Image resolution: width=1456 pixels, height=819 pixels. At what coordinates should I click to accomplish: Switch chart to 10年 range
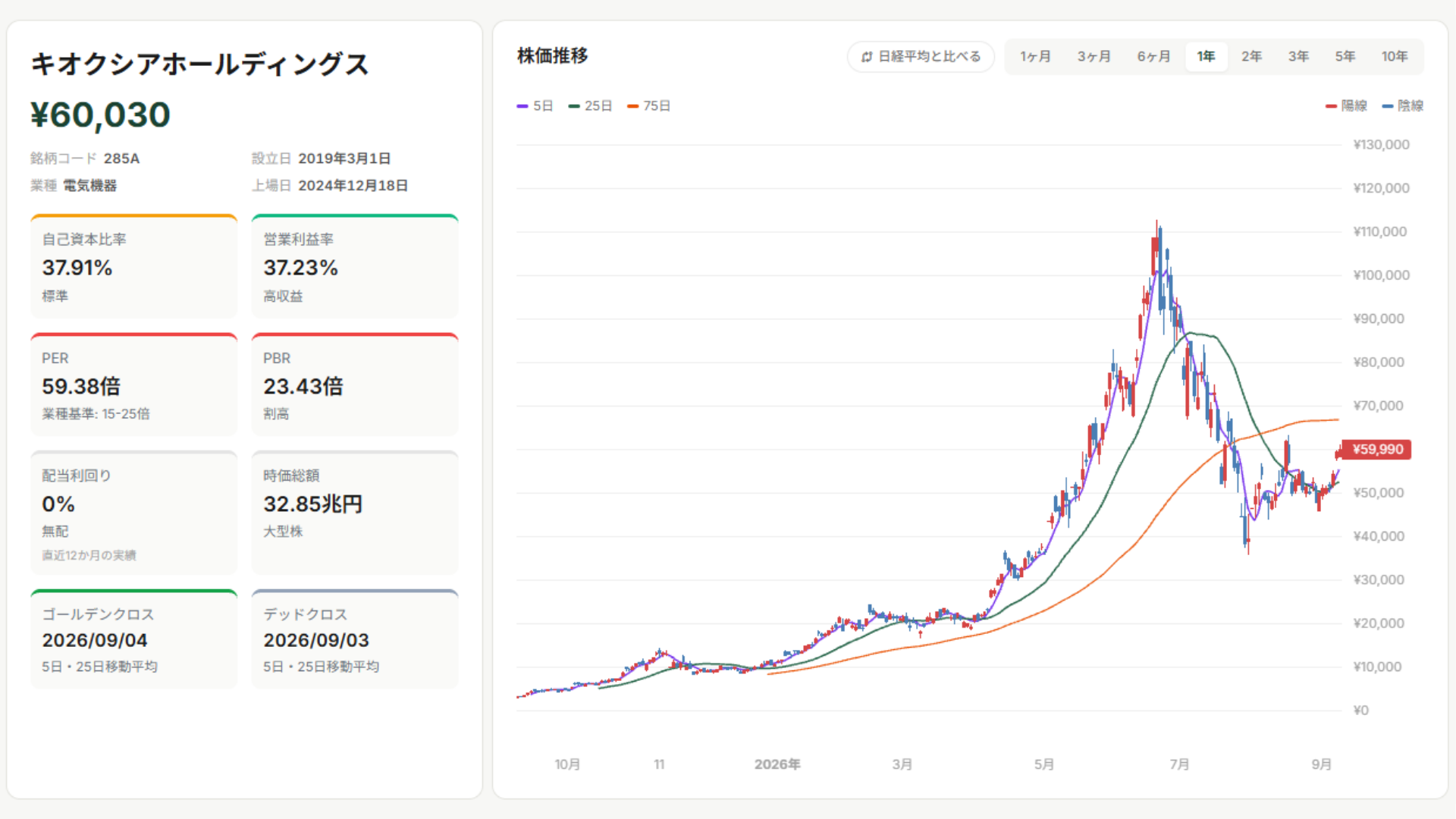(1395, 57)
